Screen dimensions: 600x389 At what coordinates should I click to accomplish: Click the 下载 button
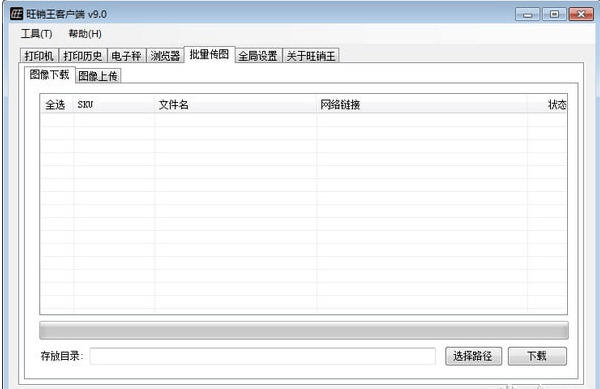[x=537, y=356]
